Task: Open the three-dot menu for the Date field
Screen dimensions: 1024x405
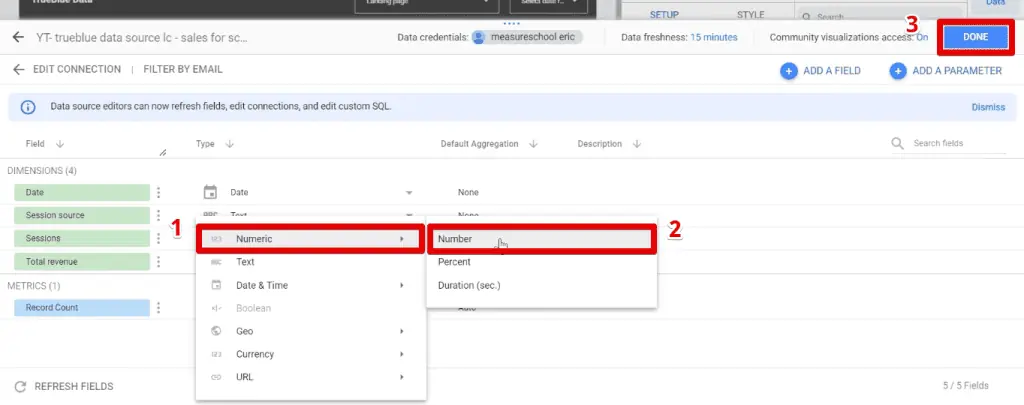Action: point(158,192)
